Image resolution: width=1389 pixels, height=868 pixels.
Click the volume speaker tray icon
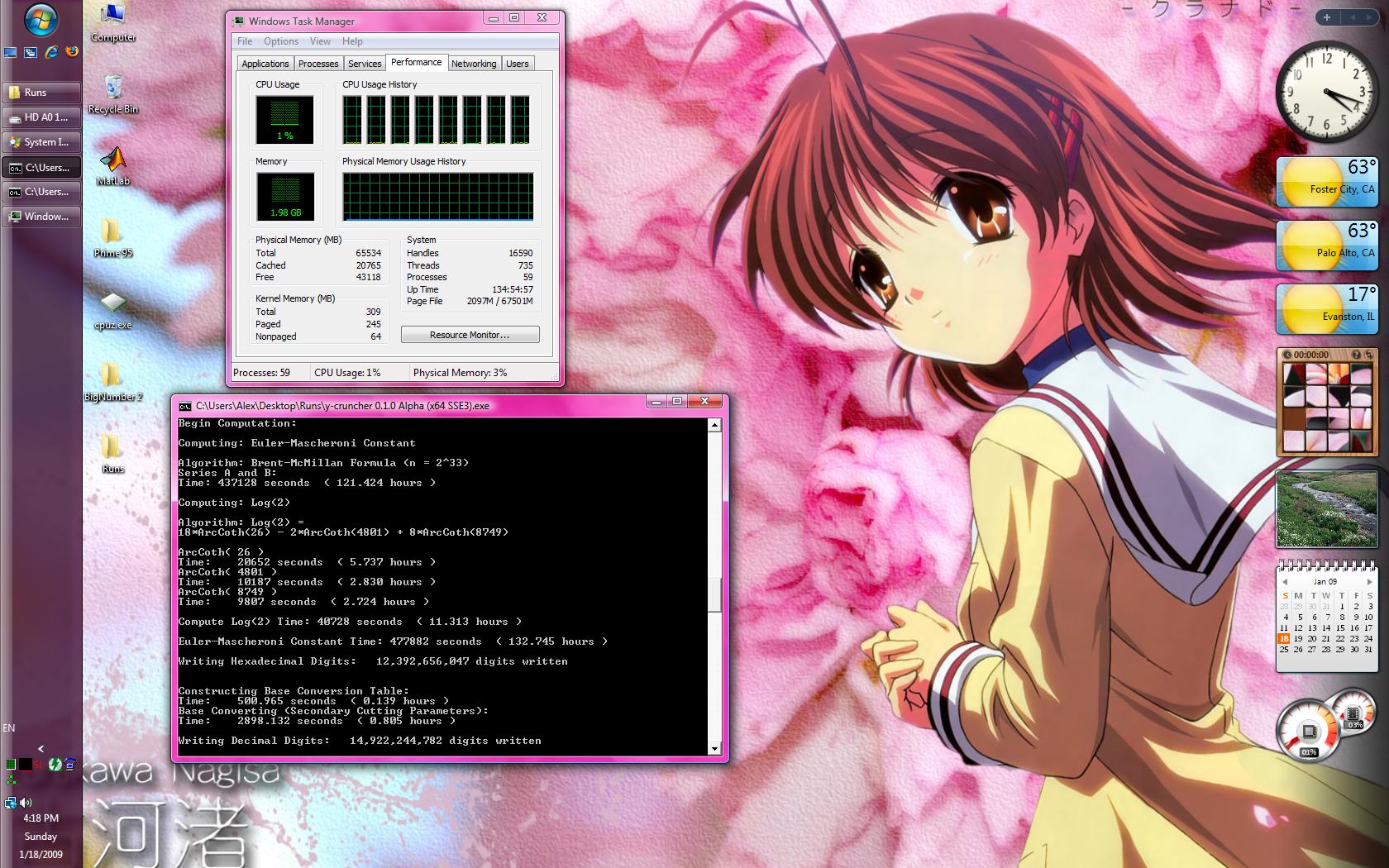coord(26,802)
